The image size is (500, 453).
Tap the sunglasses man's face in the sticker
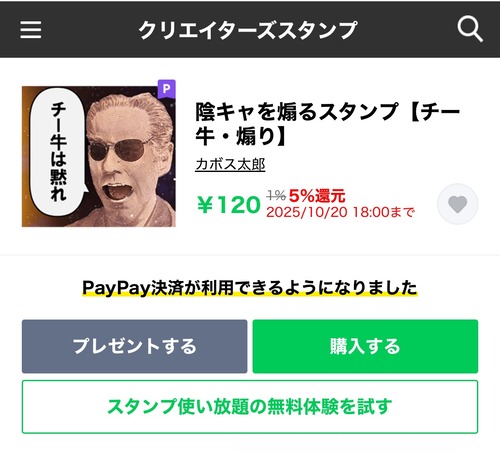(128, 152)
